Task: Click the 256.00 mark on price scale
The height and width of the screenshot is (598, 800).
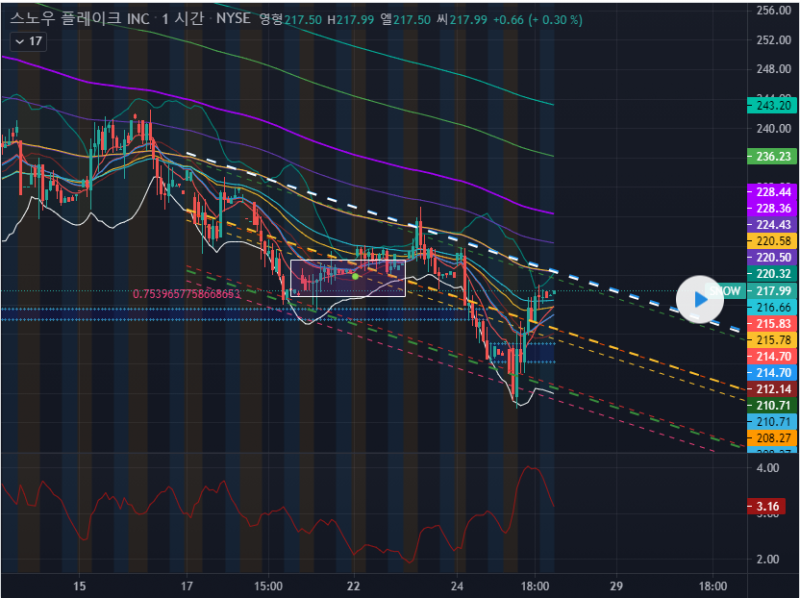Action: tap(769, 11)
